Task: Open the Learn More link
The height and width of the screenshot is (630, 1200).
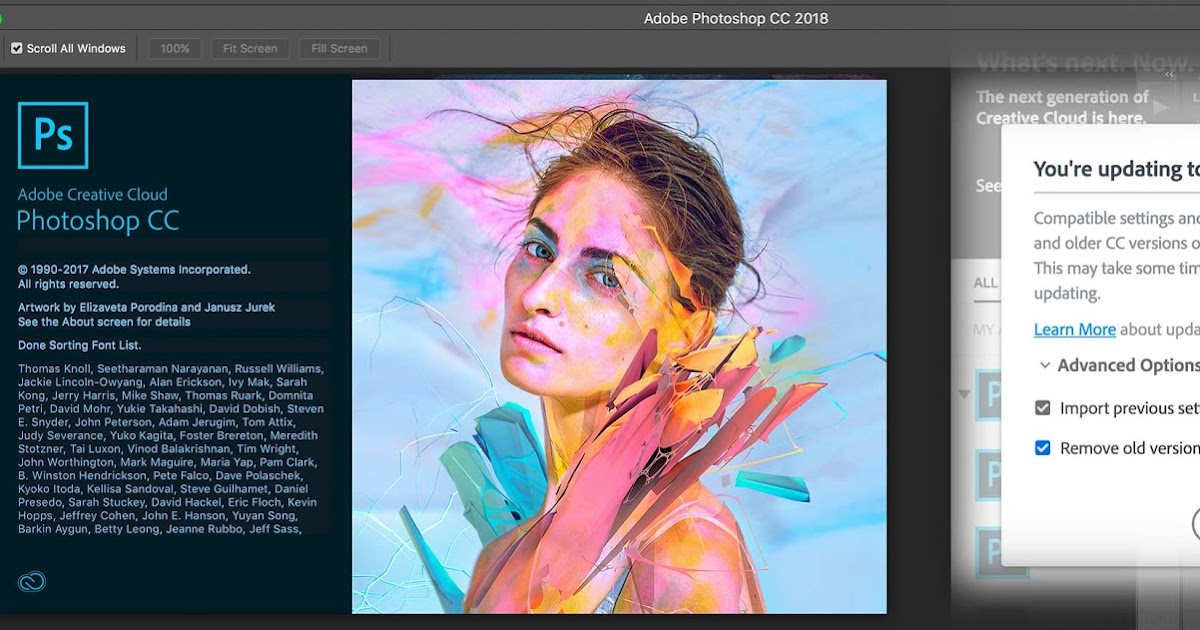Action: coord(1074,329)
